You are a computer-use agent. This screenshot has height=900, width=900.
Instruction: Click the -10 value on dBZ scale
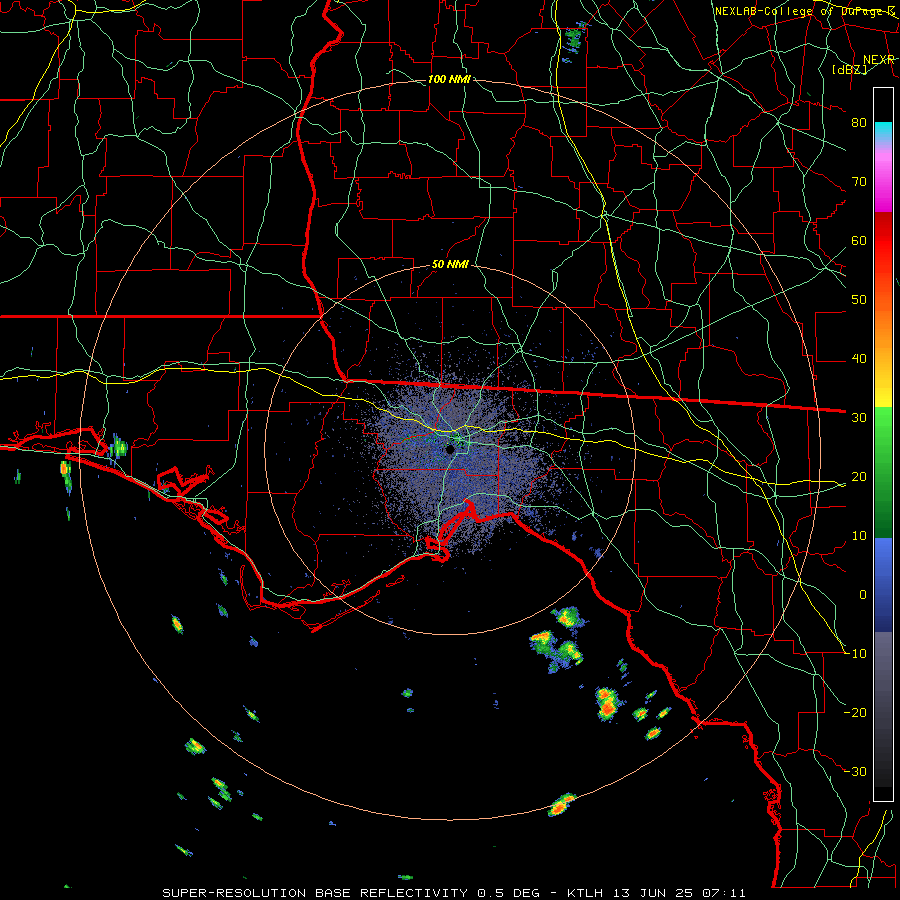[856, 654]
